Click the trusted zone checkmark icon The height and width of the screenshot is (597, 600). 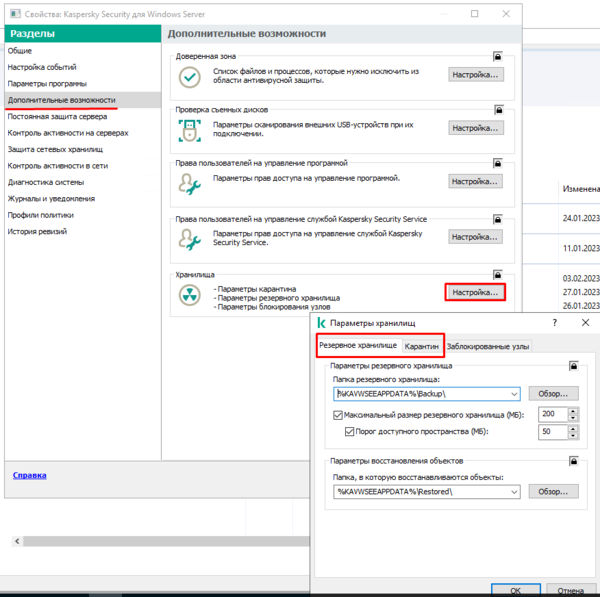(x=189, y=77)
